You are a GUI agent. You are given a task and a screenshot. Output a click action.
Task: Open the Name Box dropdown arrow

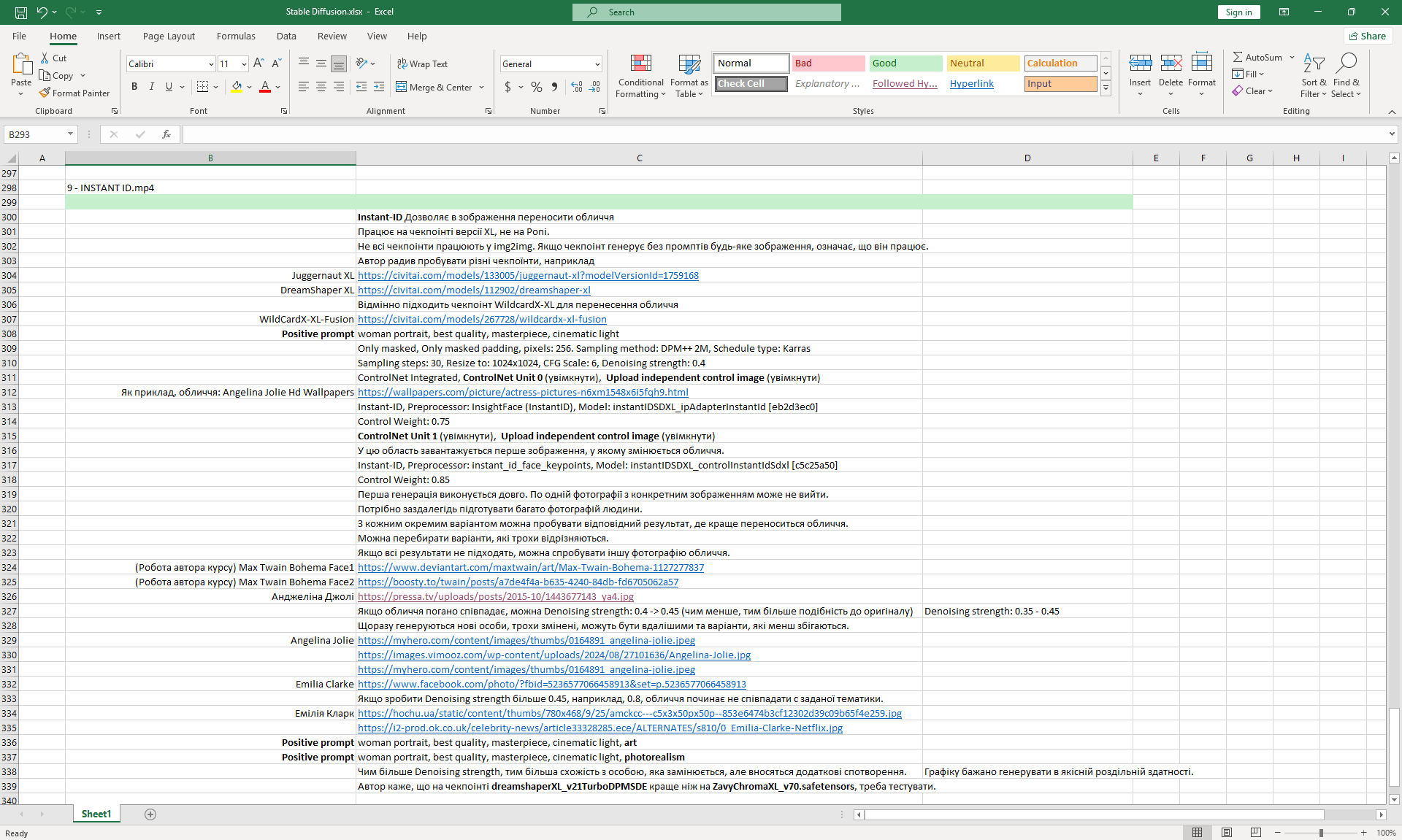tap(70, 134)
